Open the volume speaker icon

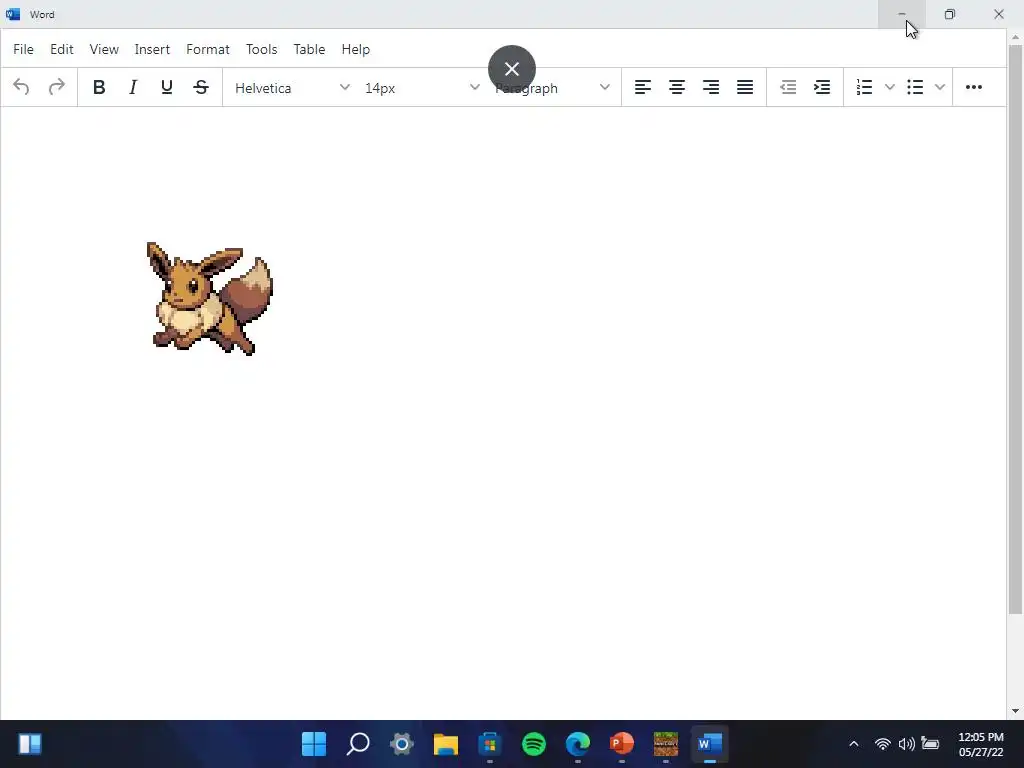(x=906, y=744)
